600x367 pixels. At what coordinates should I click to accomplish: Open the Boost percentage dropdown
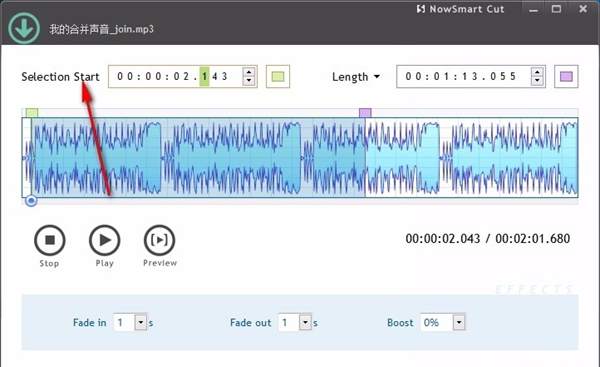click(x=459, y=322)
